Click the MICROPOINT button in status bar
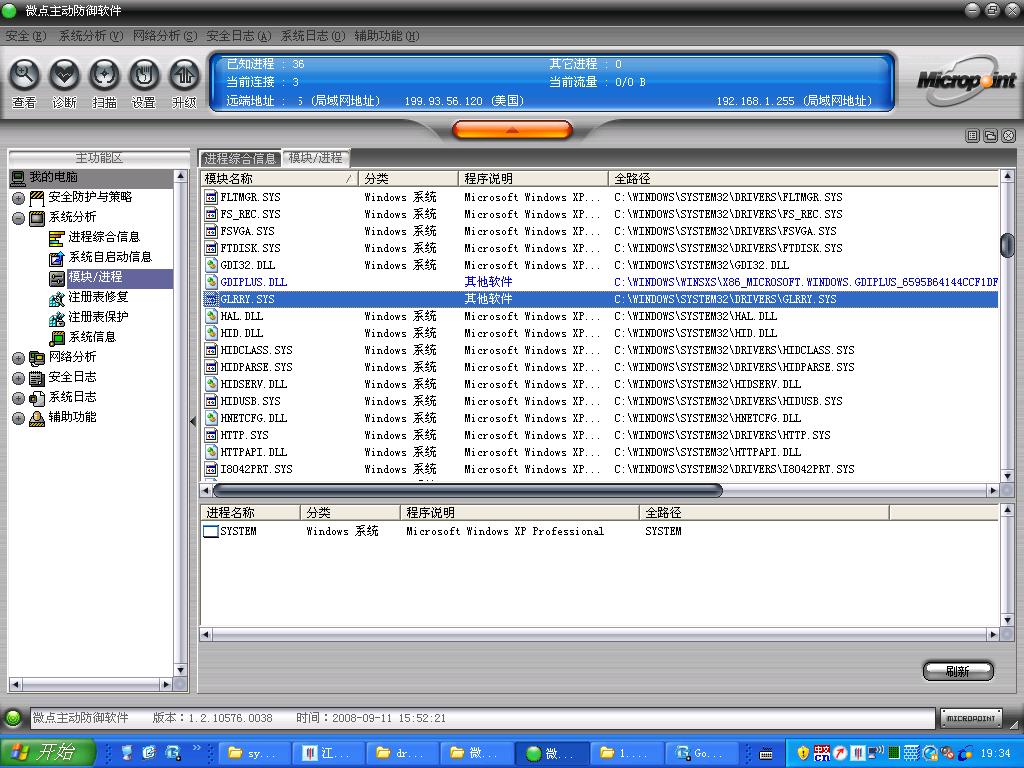Screen dimensions: 1024x768 (x=971, y=718)
